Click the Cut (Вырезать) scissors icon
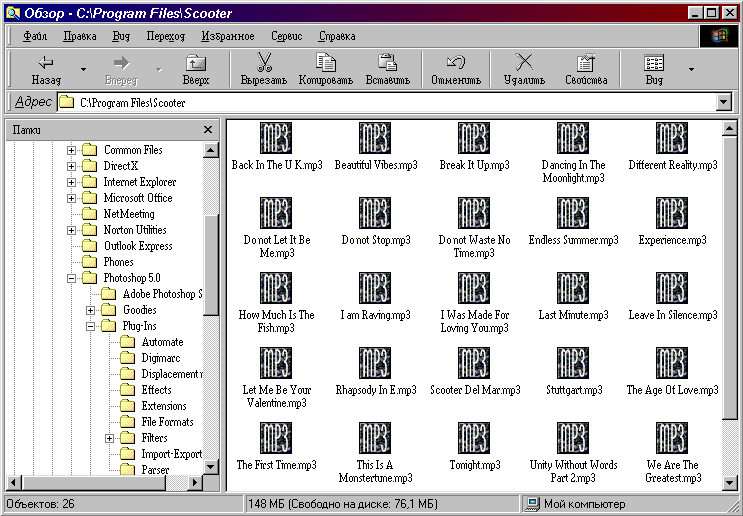The height and width of the screenshot is (516, 743). [264, 63]
